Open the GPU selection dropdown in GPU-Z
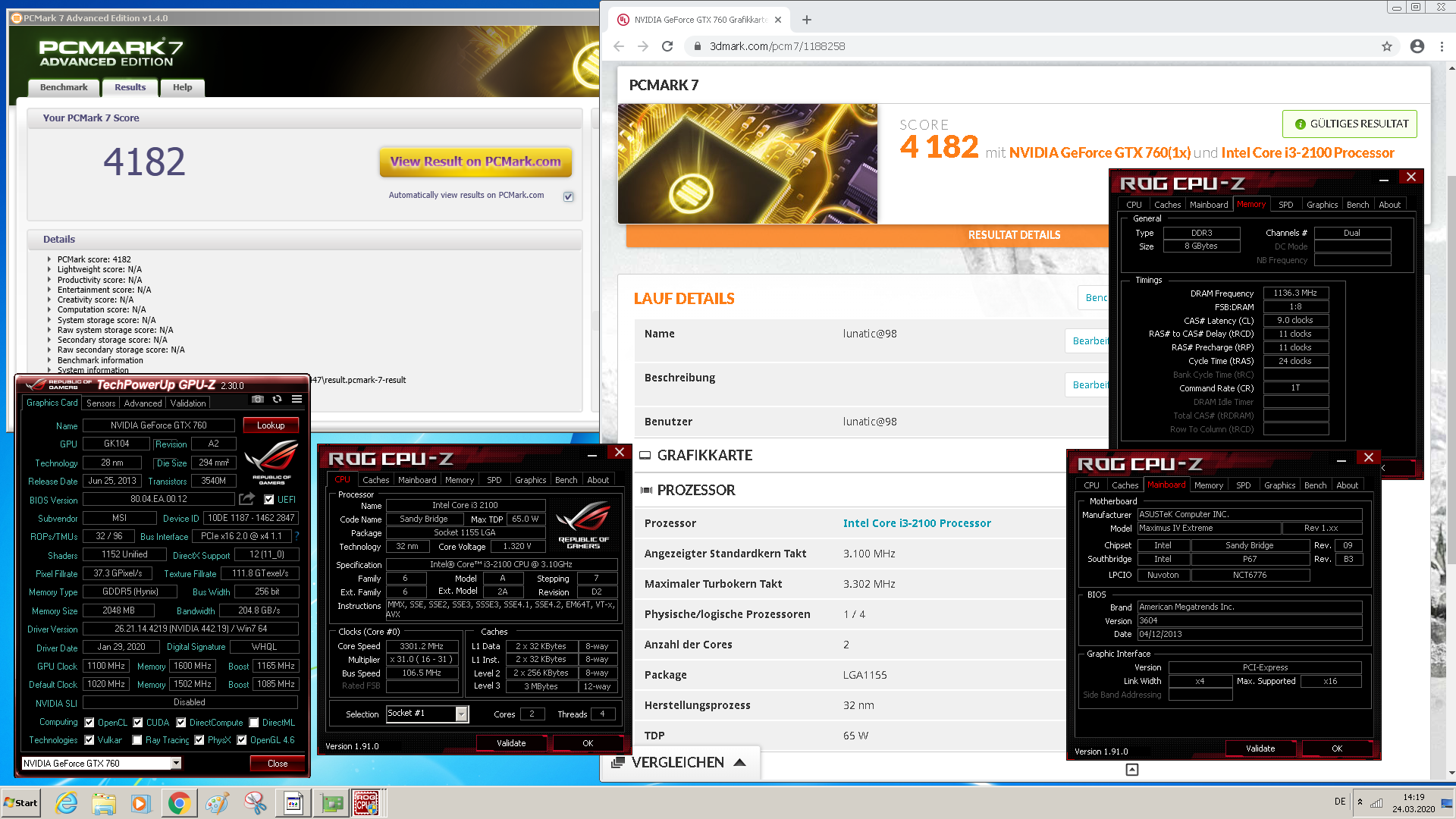Viewport: 1456px width, 819px height. [x=176, y=763]
